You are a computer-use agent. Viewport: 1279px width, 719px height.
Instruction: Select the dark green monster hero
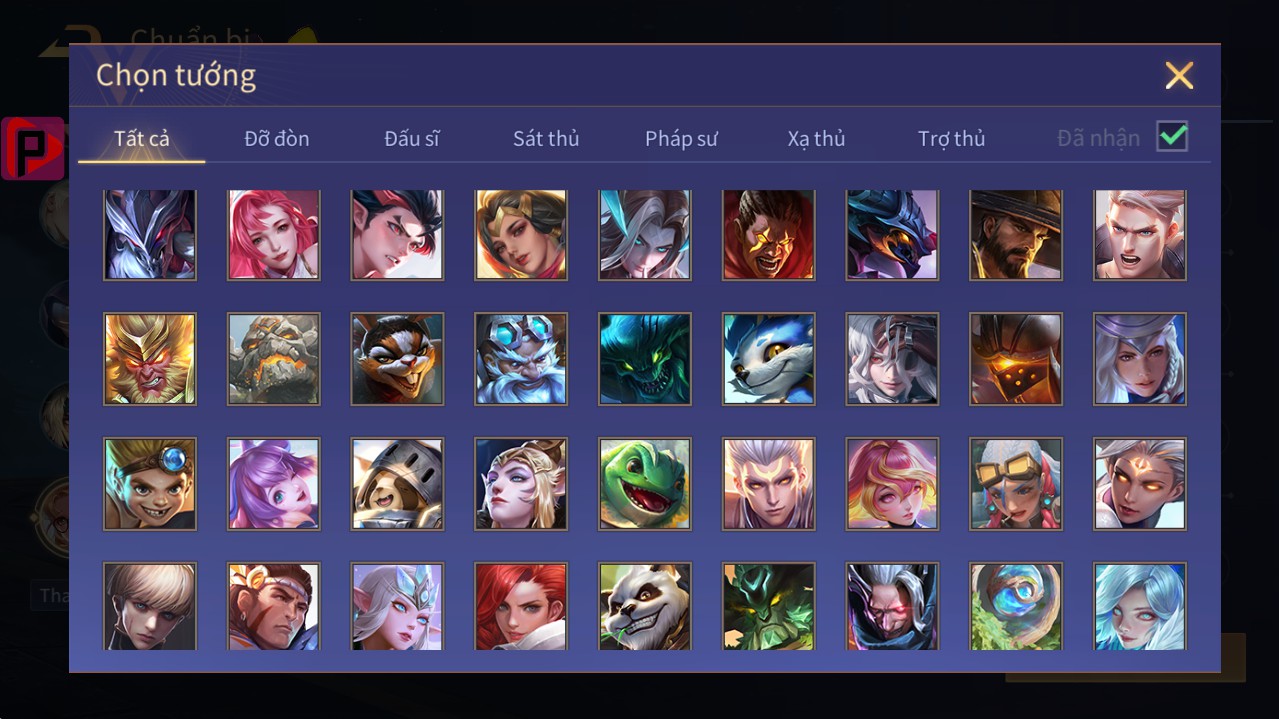click(x=645, y=359)
